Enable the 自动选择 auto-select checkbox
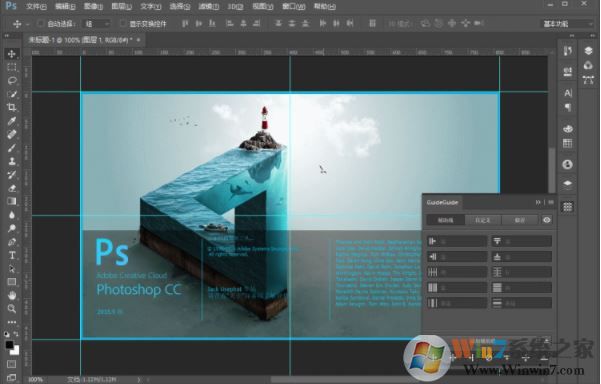 point(40,24)
